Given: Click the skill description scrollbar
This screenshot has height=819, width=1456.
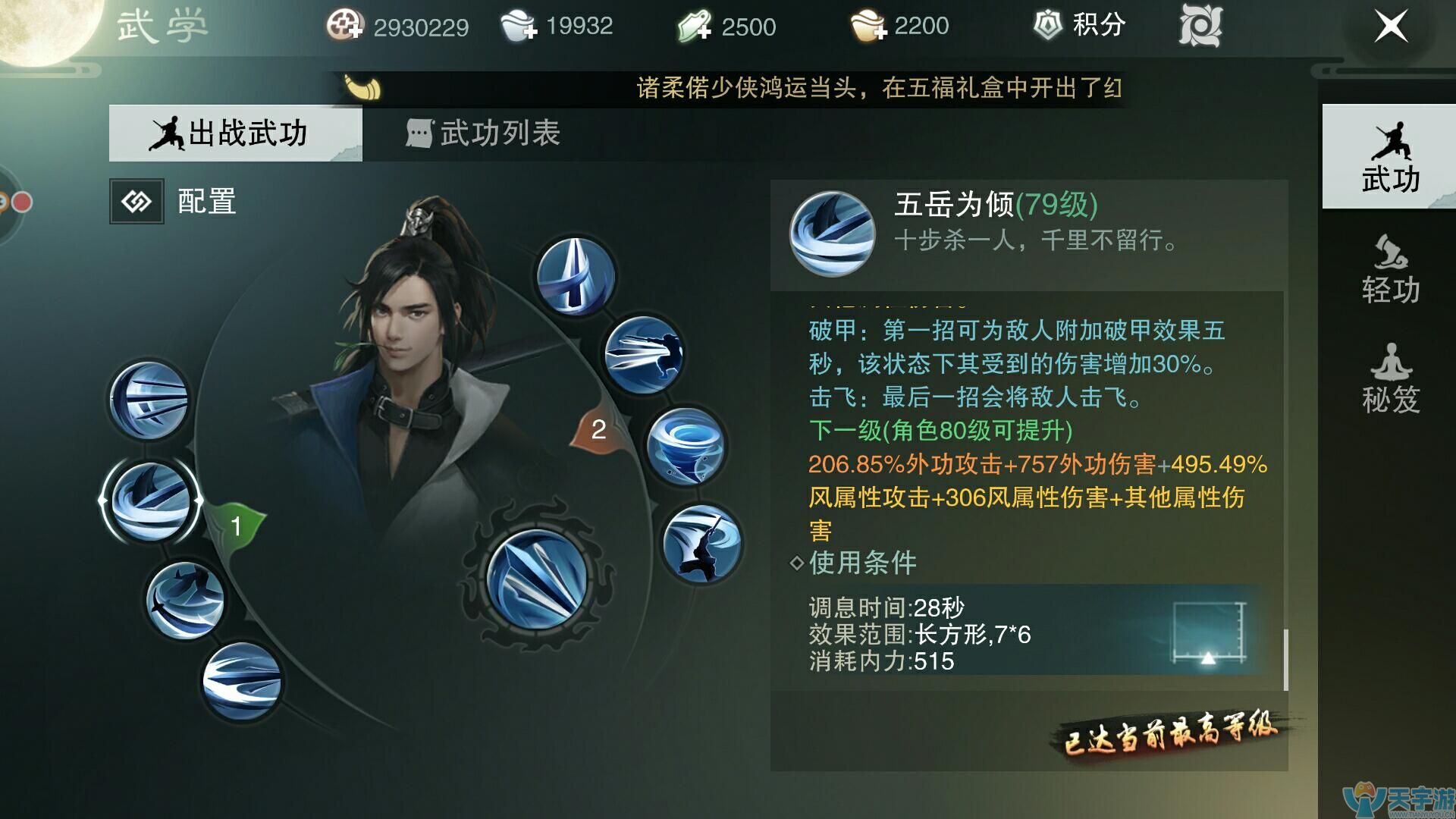Looking at the screenshot, I should click(x=1285, y=659).
